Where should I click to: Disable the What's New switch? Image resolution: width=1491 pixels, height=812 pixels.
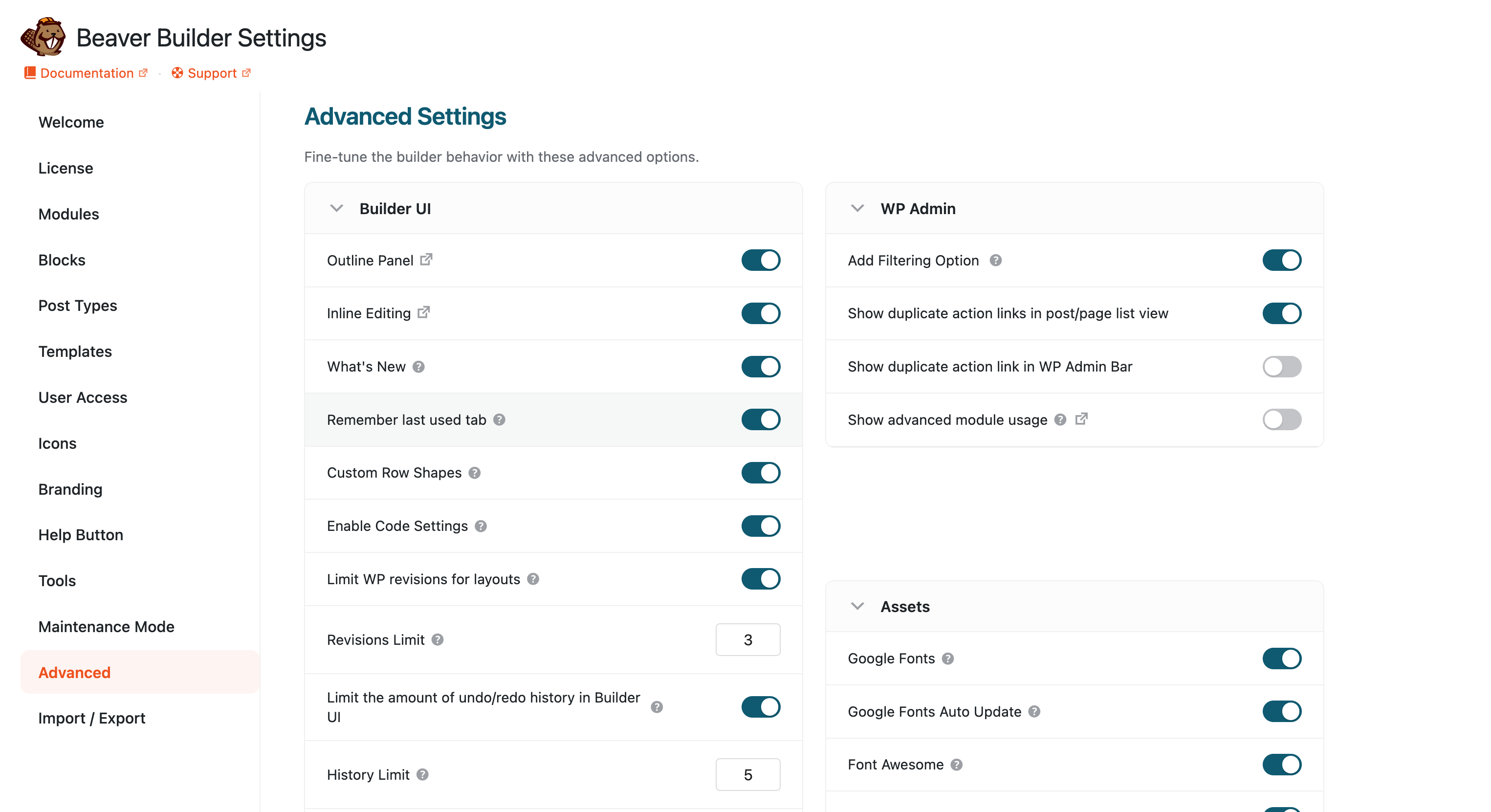(x=761, y=366)
